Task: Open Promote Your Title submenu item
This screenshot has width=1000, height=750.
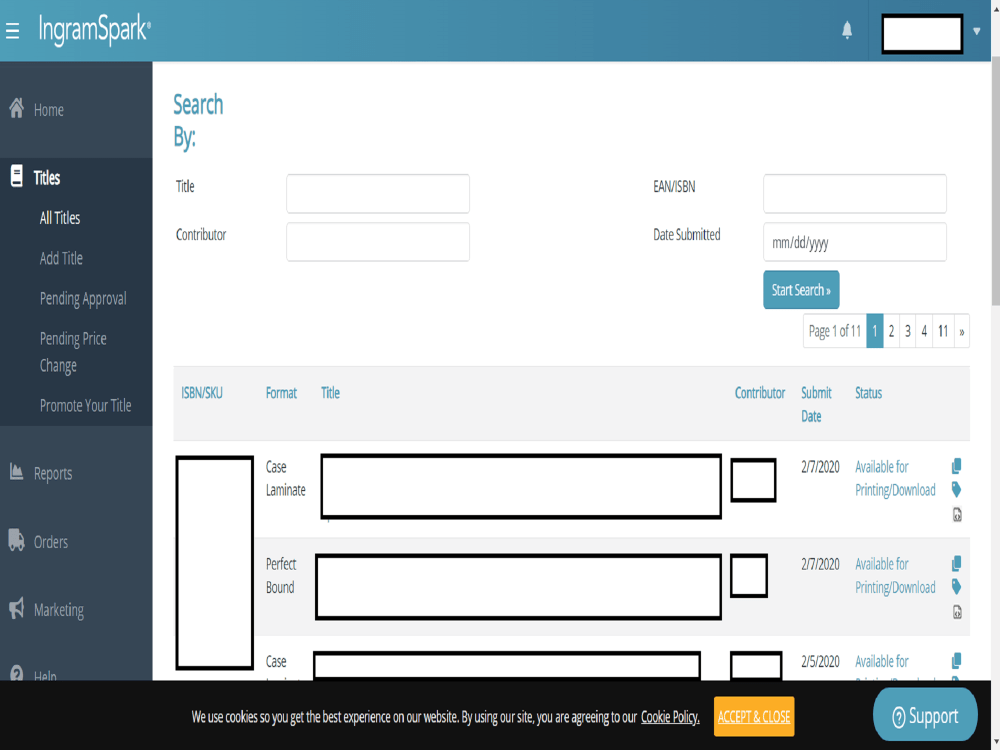Action: click(x=85, y=406)
